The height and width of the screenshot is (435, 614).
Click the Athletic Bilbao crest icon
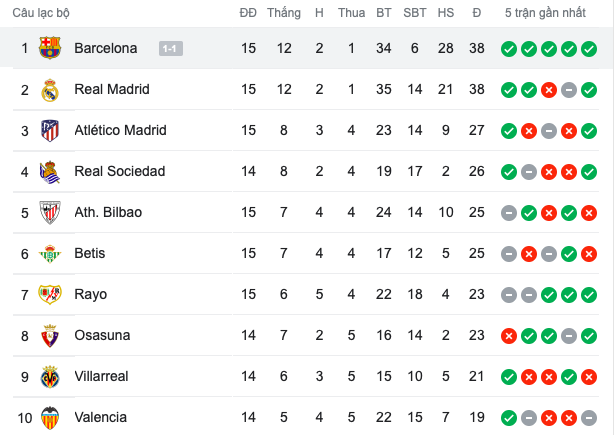tap(50, 212)
